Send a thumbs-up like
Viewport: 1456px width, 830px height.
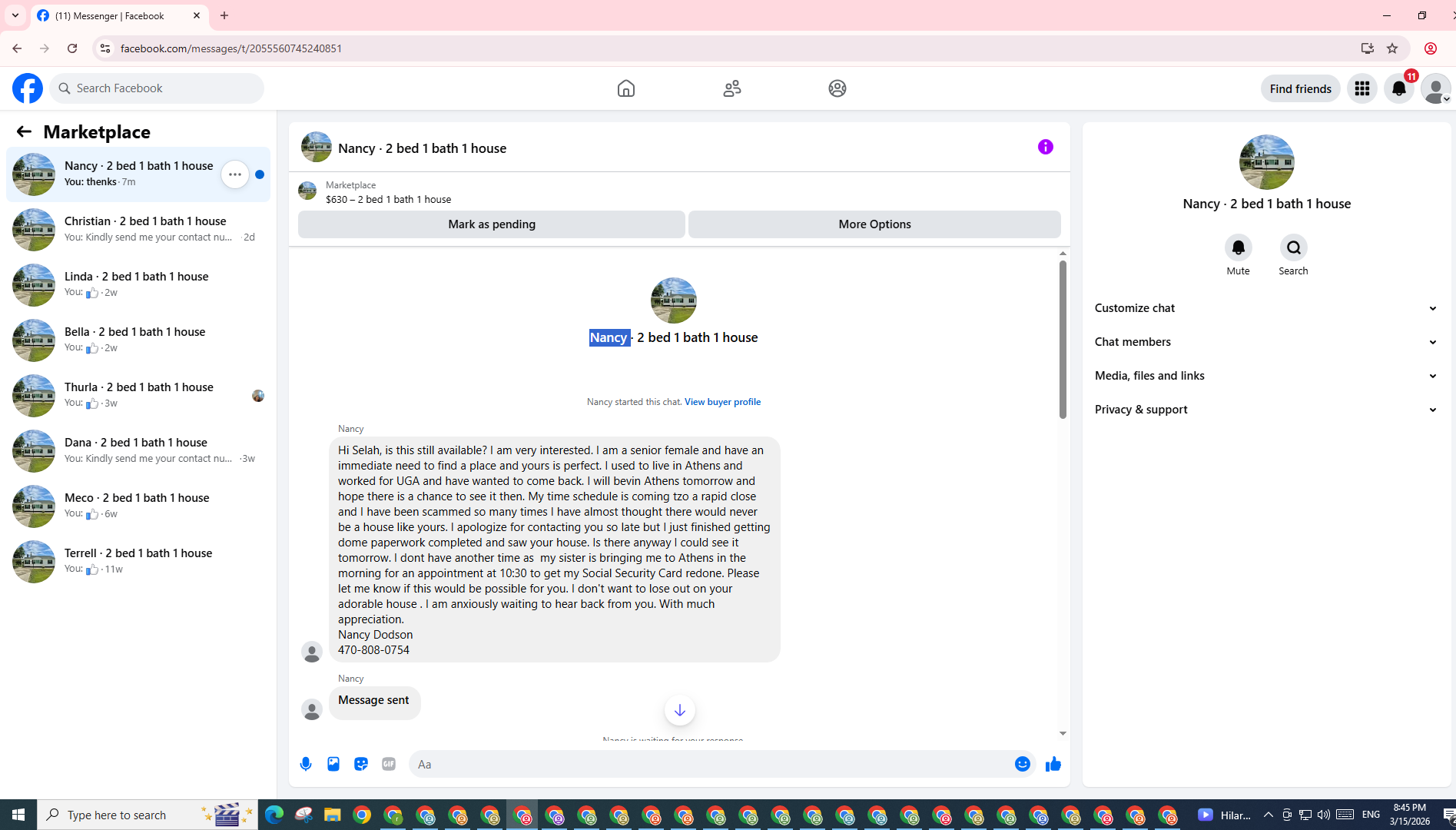1053,764
